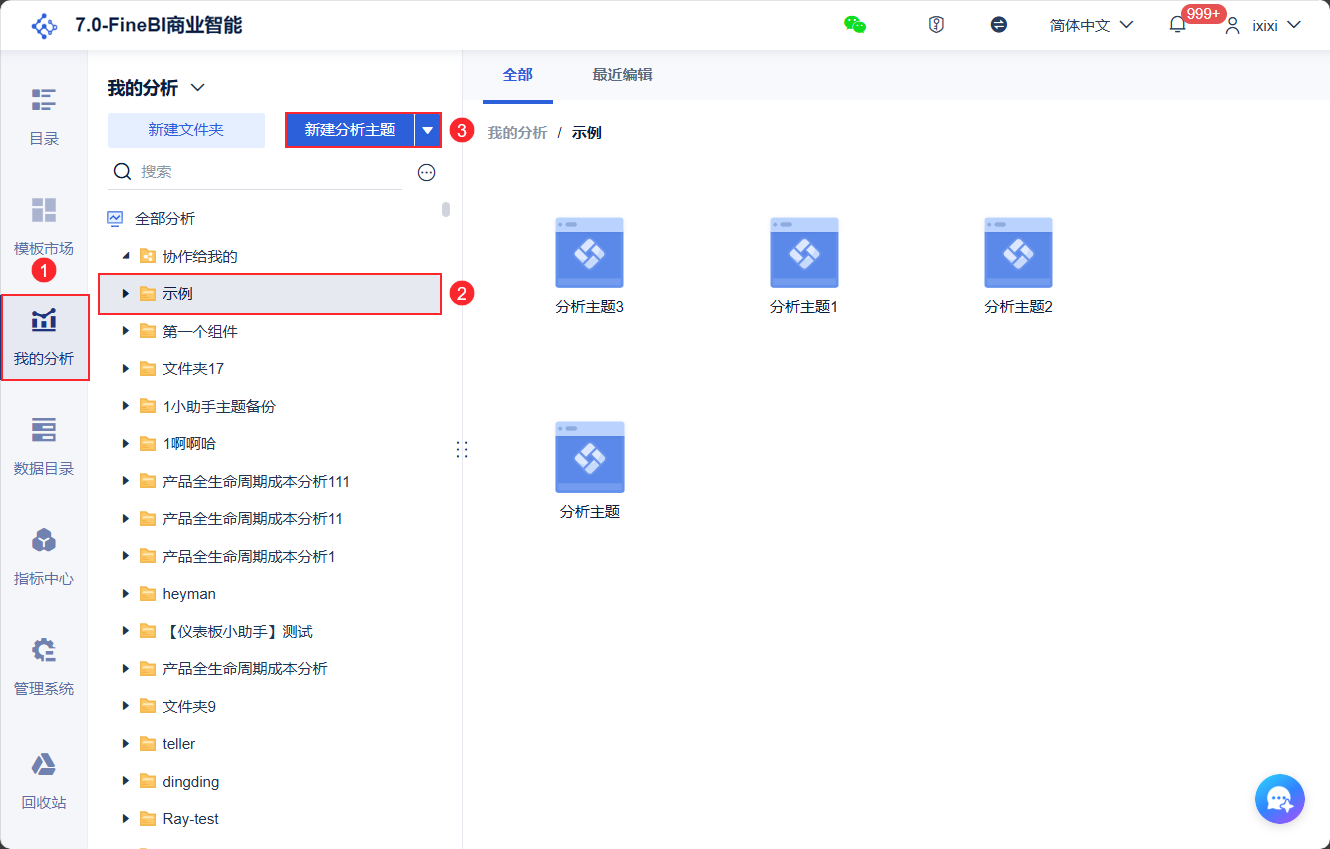1330x849 pixels.
Task: Expand the 1小助手主题备份 folder arrow
Action: coord(126,406)
